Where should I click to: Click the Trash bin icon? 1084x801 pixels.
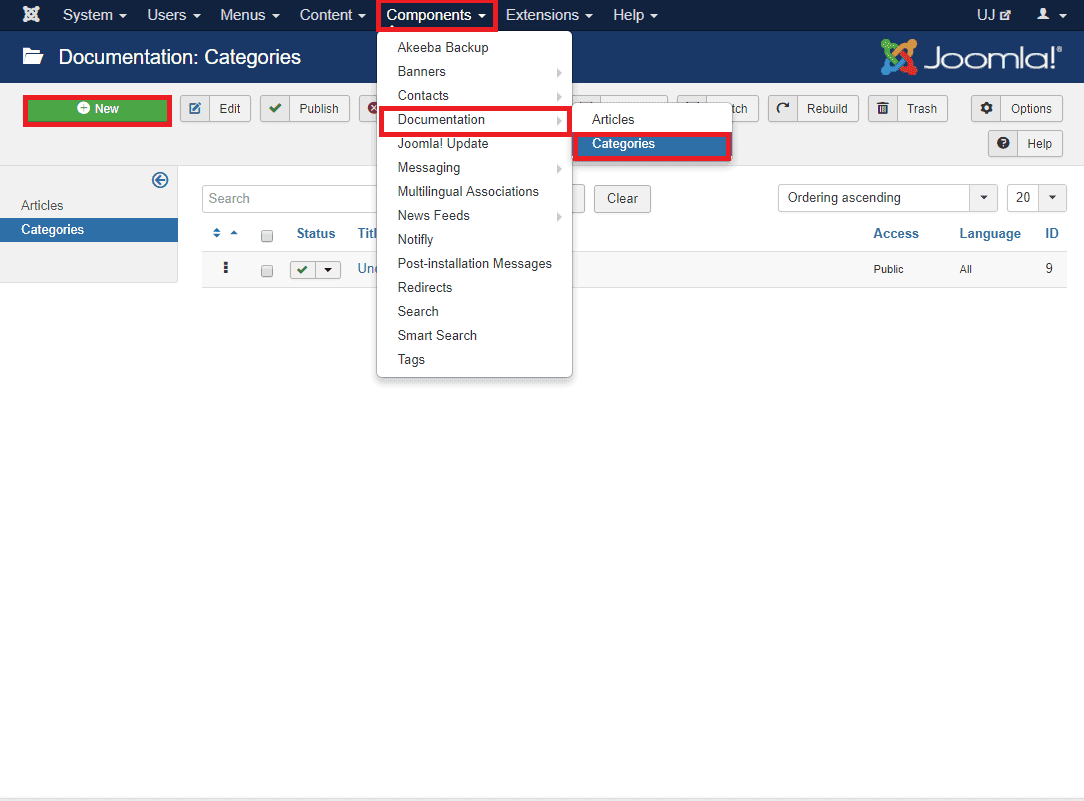(x=883, y=109)
